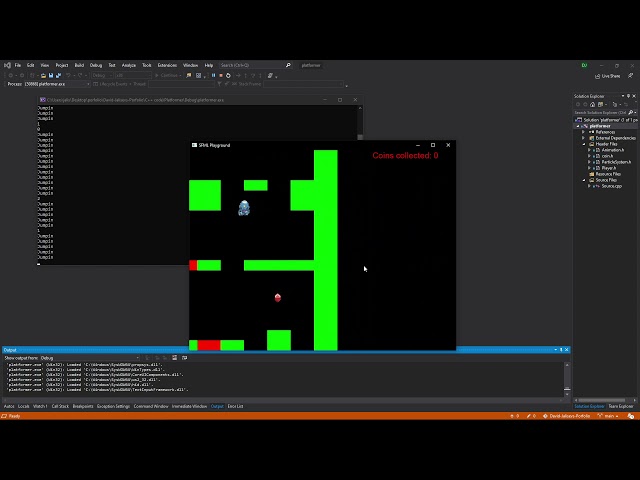Click David-Jalisco-Porfolio repository in status bar
This screenshot has height=480, width=640.
pos(567,416)
